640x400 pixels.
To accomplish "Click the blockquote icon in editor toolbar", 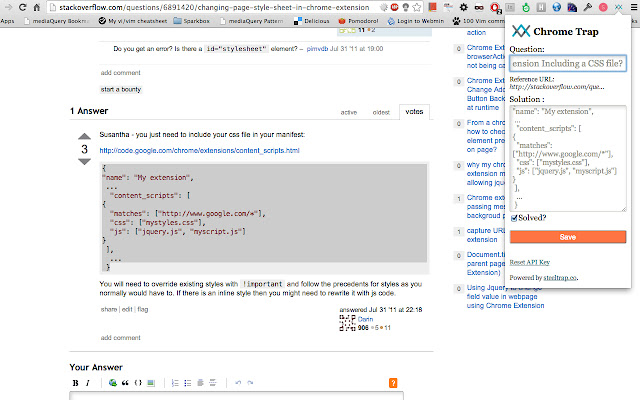I will (126, 383).
